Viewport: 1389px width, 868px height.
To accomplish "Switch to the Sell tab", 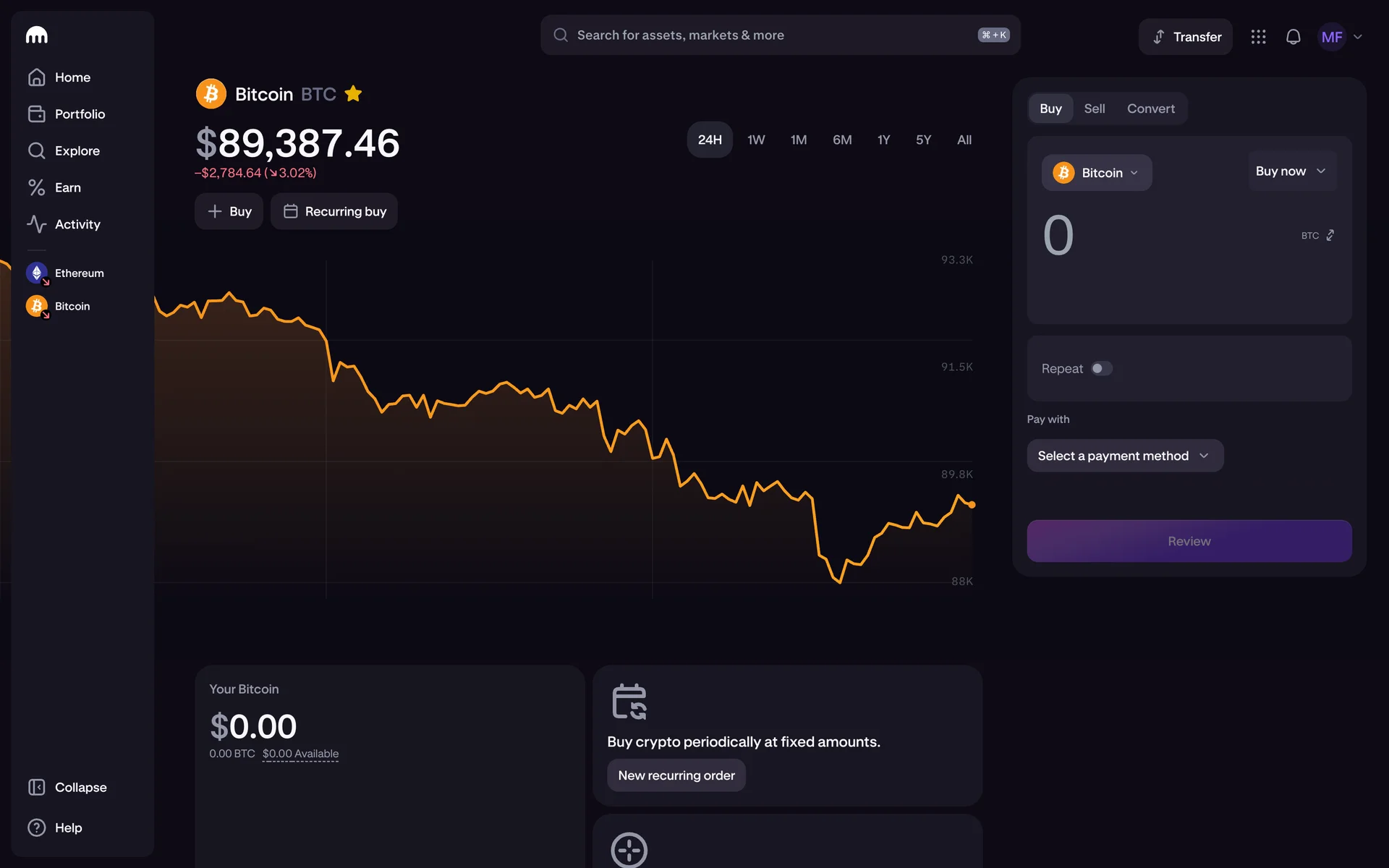I will click(1094, 109).
